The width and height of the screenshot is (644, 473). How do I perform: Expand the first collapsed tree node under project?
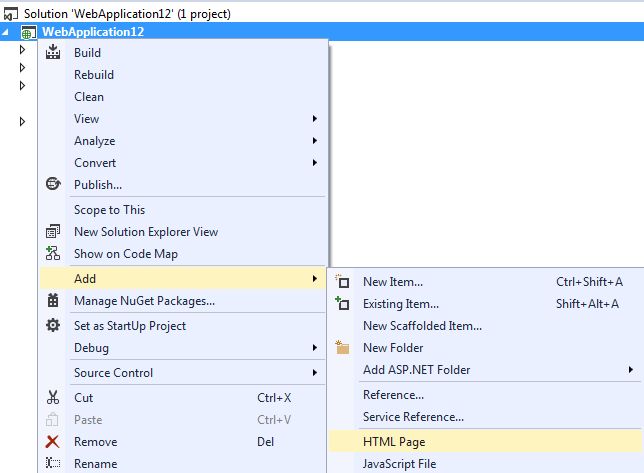pyautogui.click(x=22, y=50)
